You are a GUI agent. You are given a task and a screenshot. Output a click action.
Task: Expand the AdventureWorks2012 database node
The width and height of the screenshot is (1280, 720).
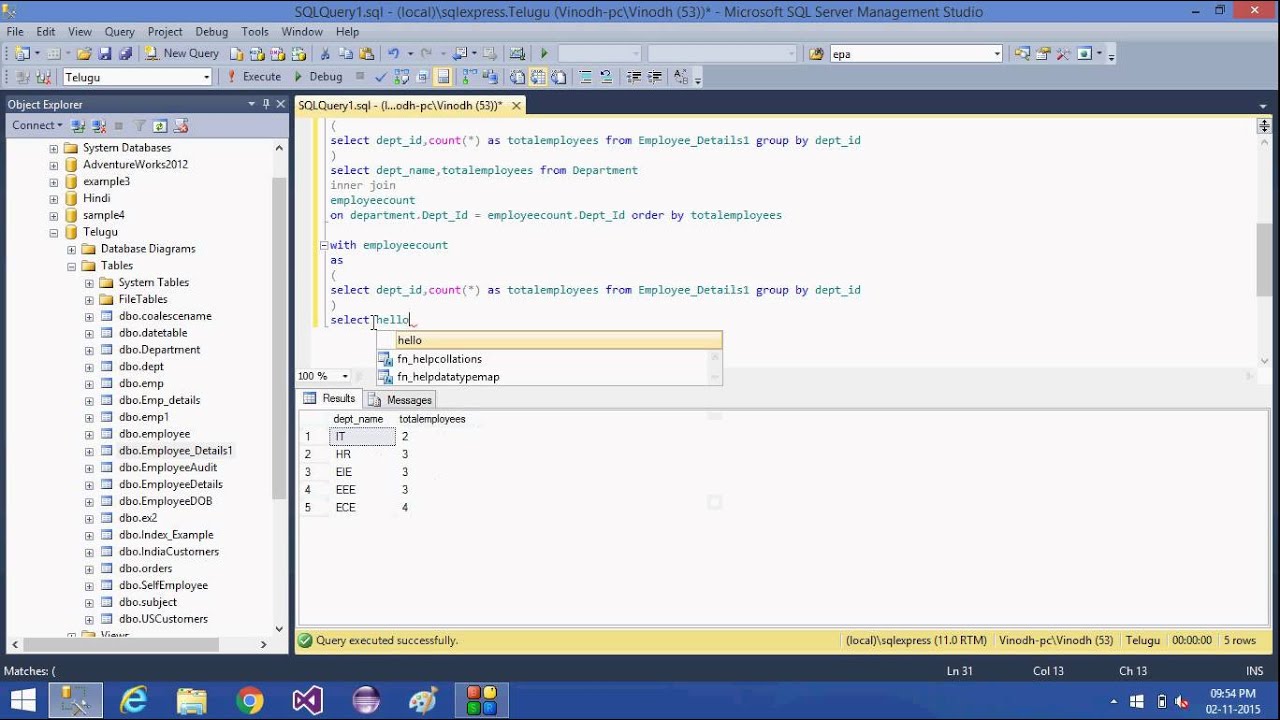click(x=54, y=165)
